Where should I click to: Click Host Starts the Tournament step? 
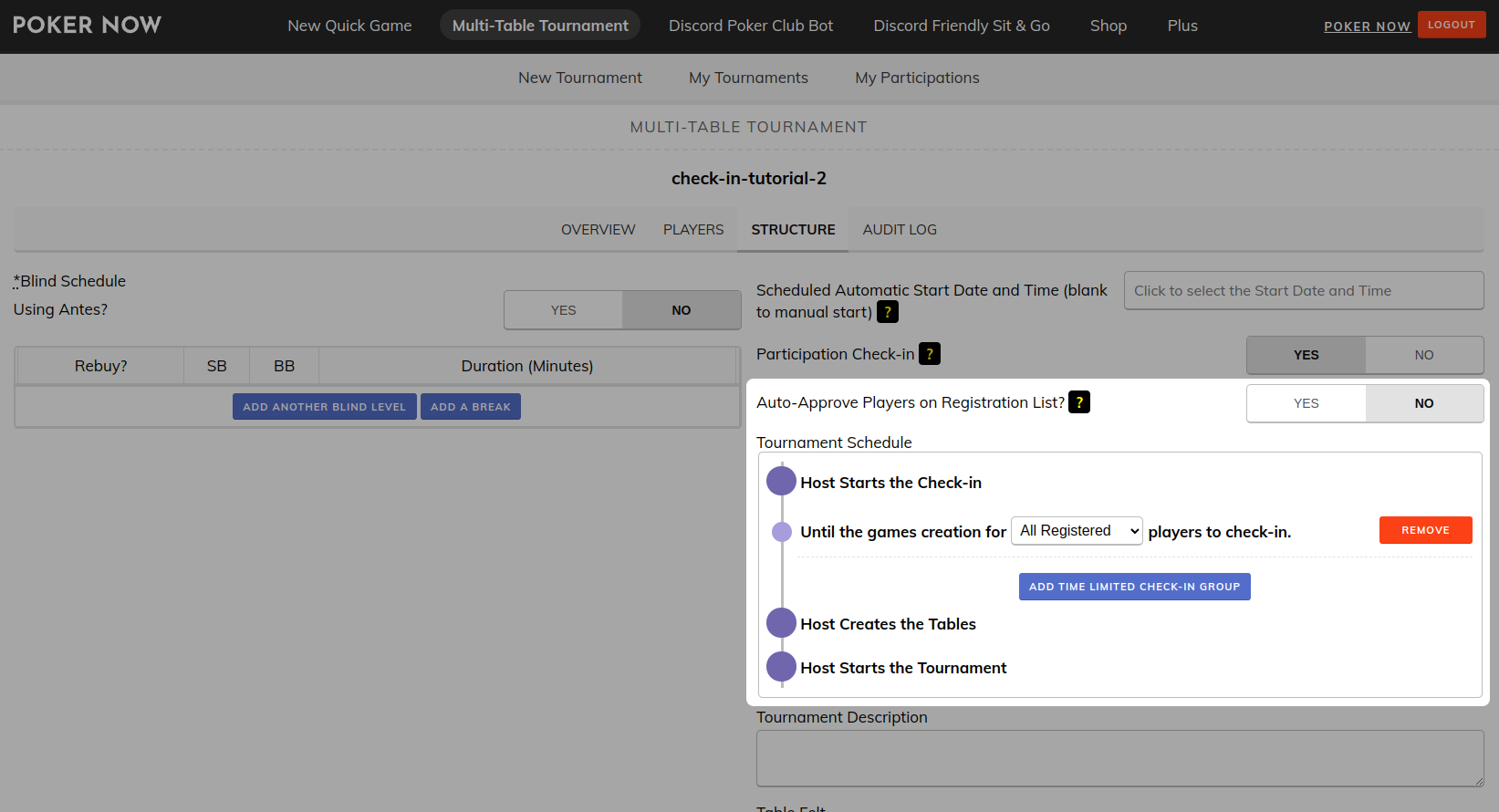[x=903, y=668]
